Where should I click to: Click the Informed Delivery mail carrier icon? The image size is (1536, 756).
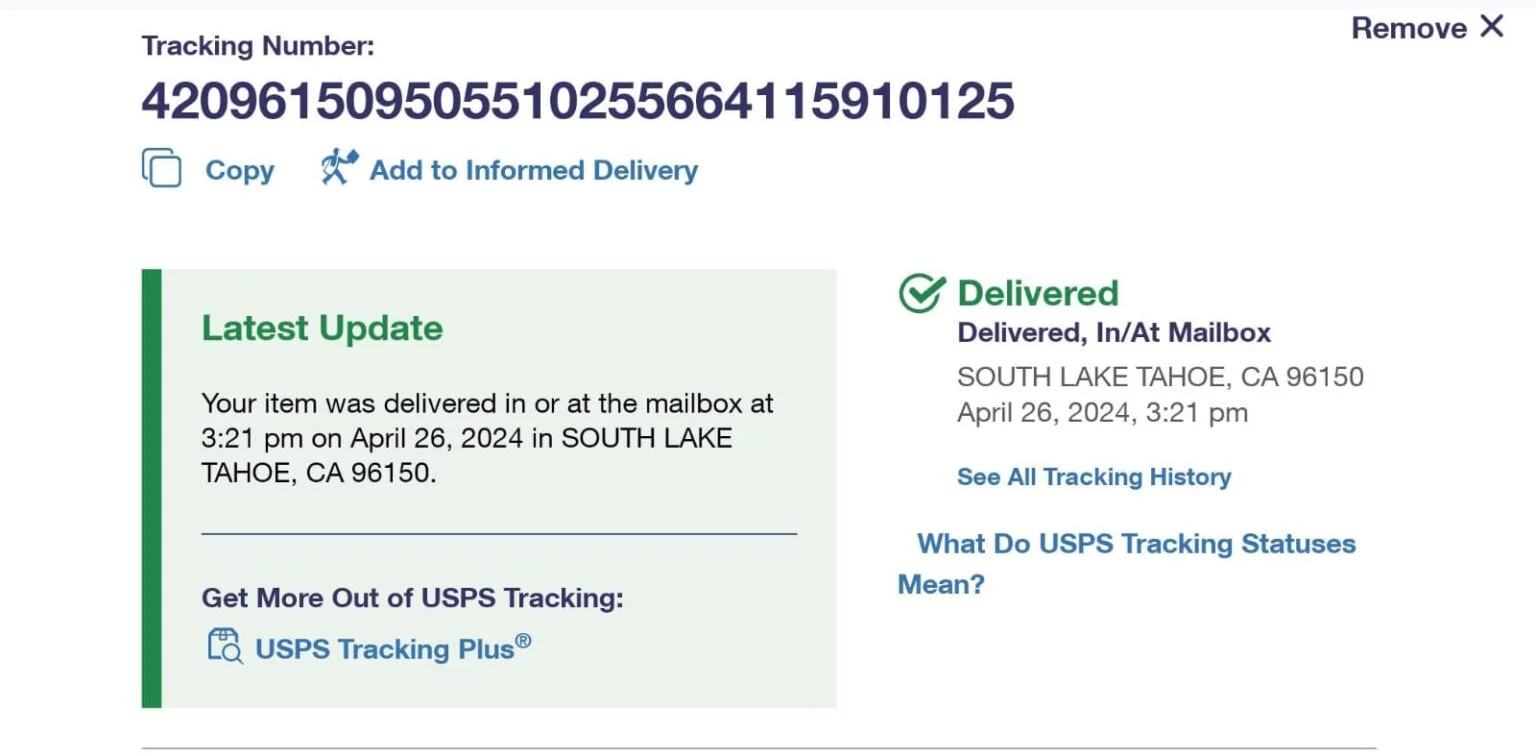pos(339,167)
